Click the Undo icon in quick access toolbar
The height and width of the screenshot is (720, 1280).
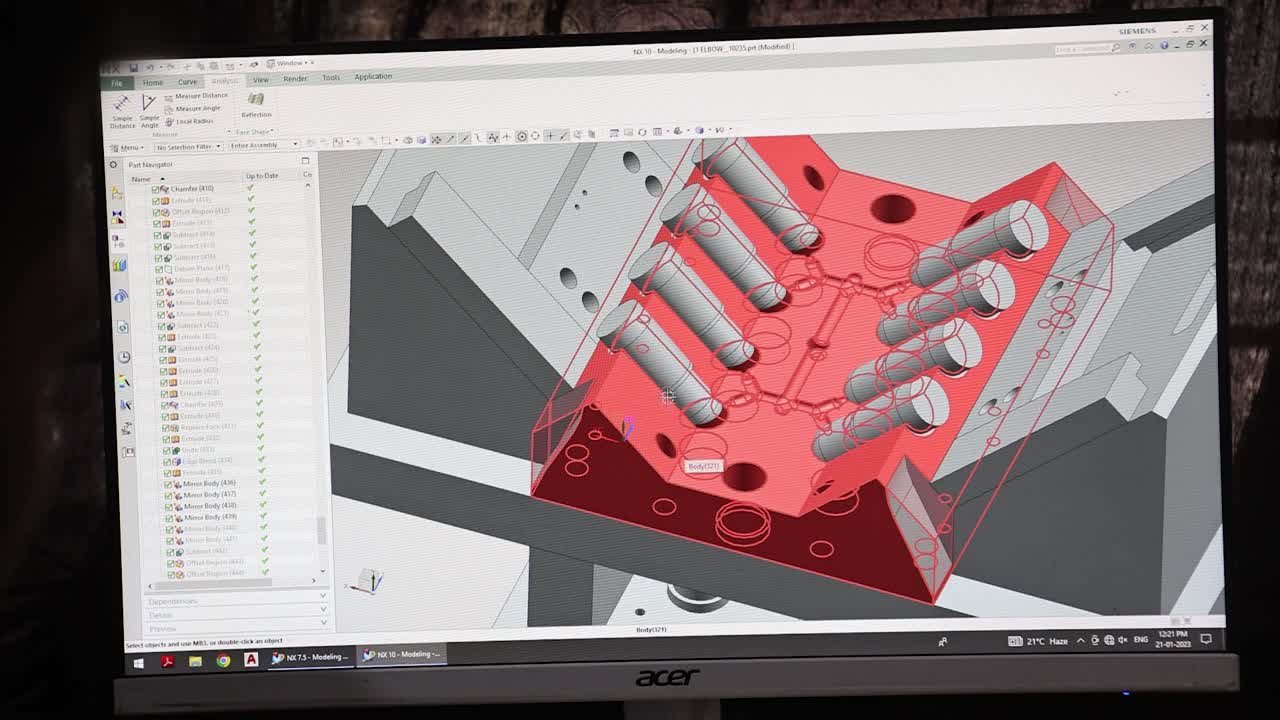point(148,66)
